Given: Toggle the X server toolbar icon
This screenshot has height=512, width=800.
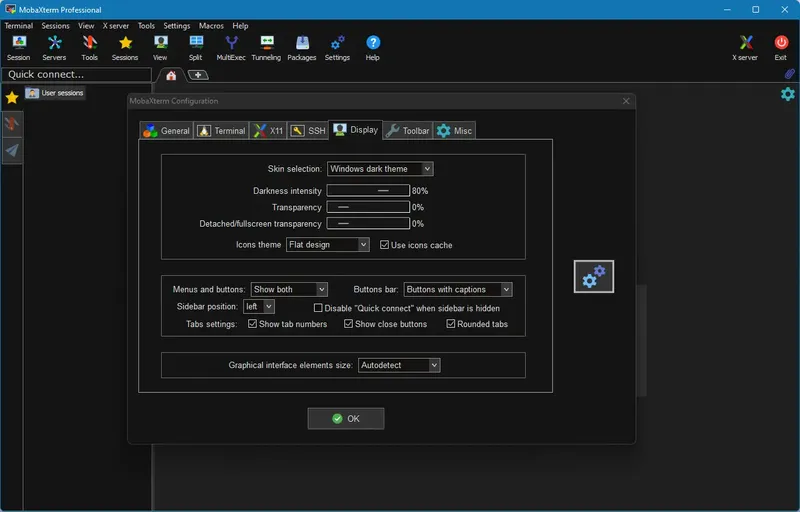Looking at the screenshot, I should pos(745,48).
